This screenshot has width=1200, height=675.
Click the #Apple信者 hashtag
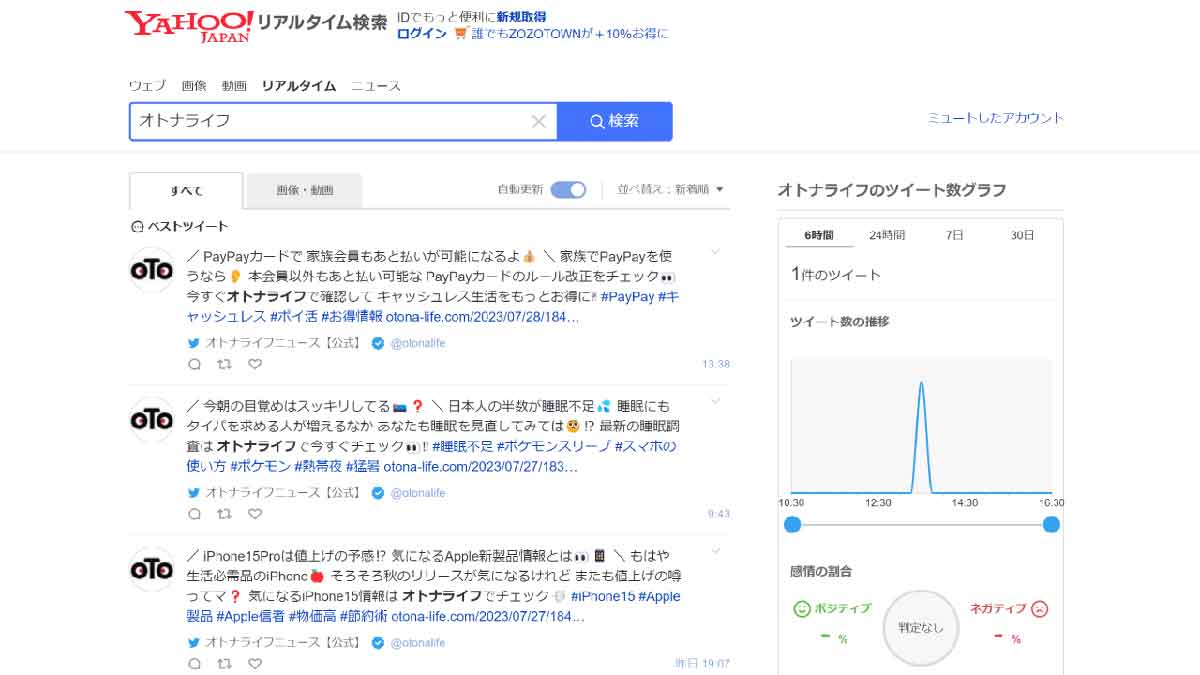pyautogui.click(x=251, y=616)
